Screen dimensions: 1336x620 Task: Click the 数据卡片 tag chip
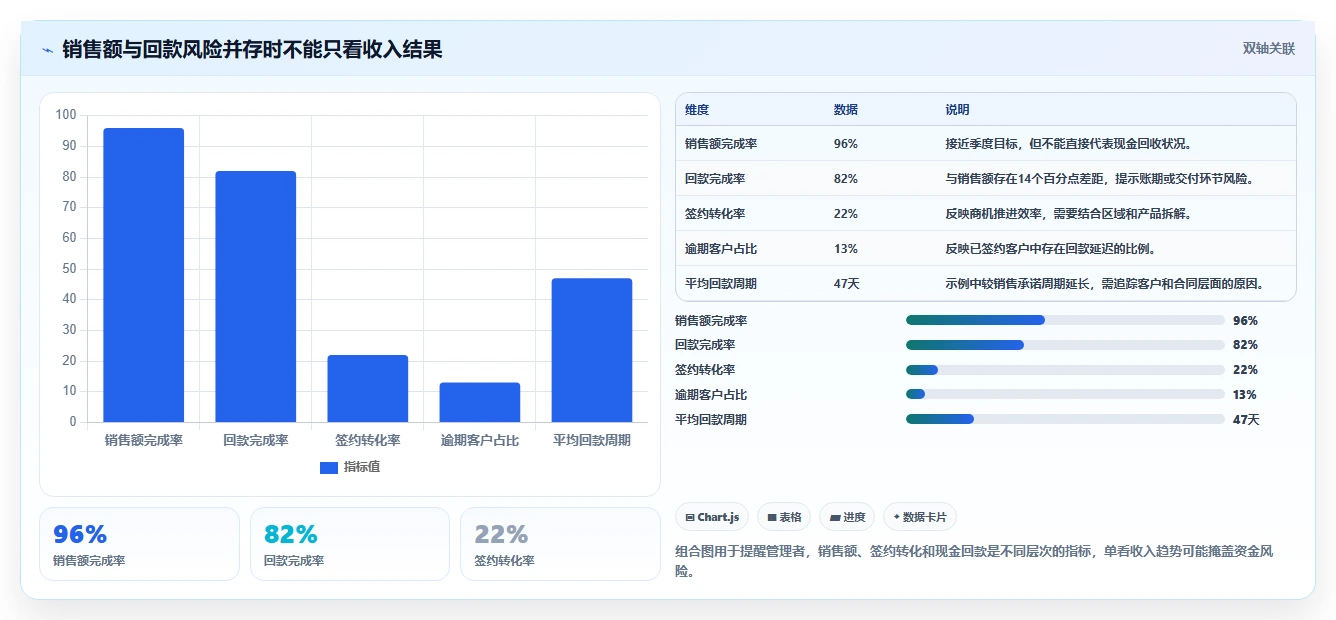click(x=920, y=517)
